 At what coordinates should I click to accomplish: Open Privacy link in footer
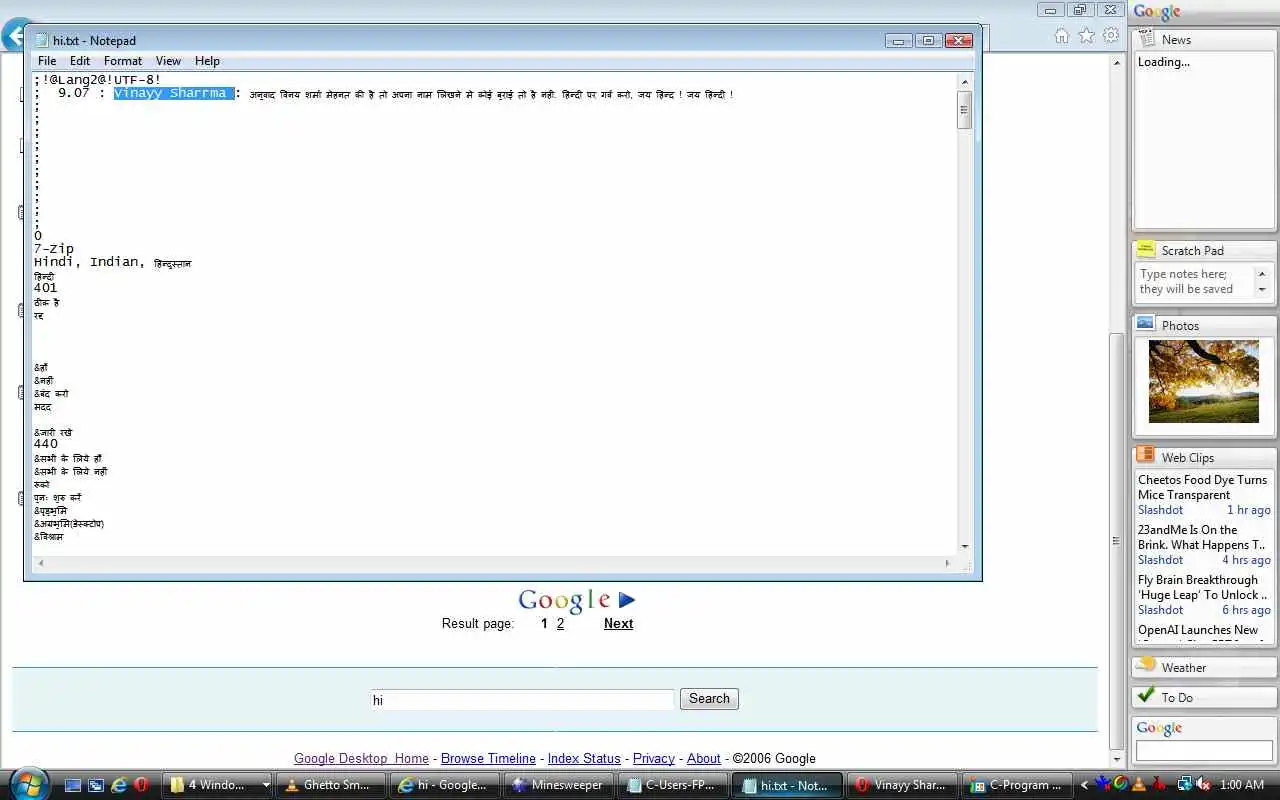click(x=654, y=758)
